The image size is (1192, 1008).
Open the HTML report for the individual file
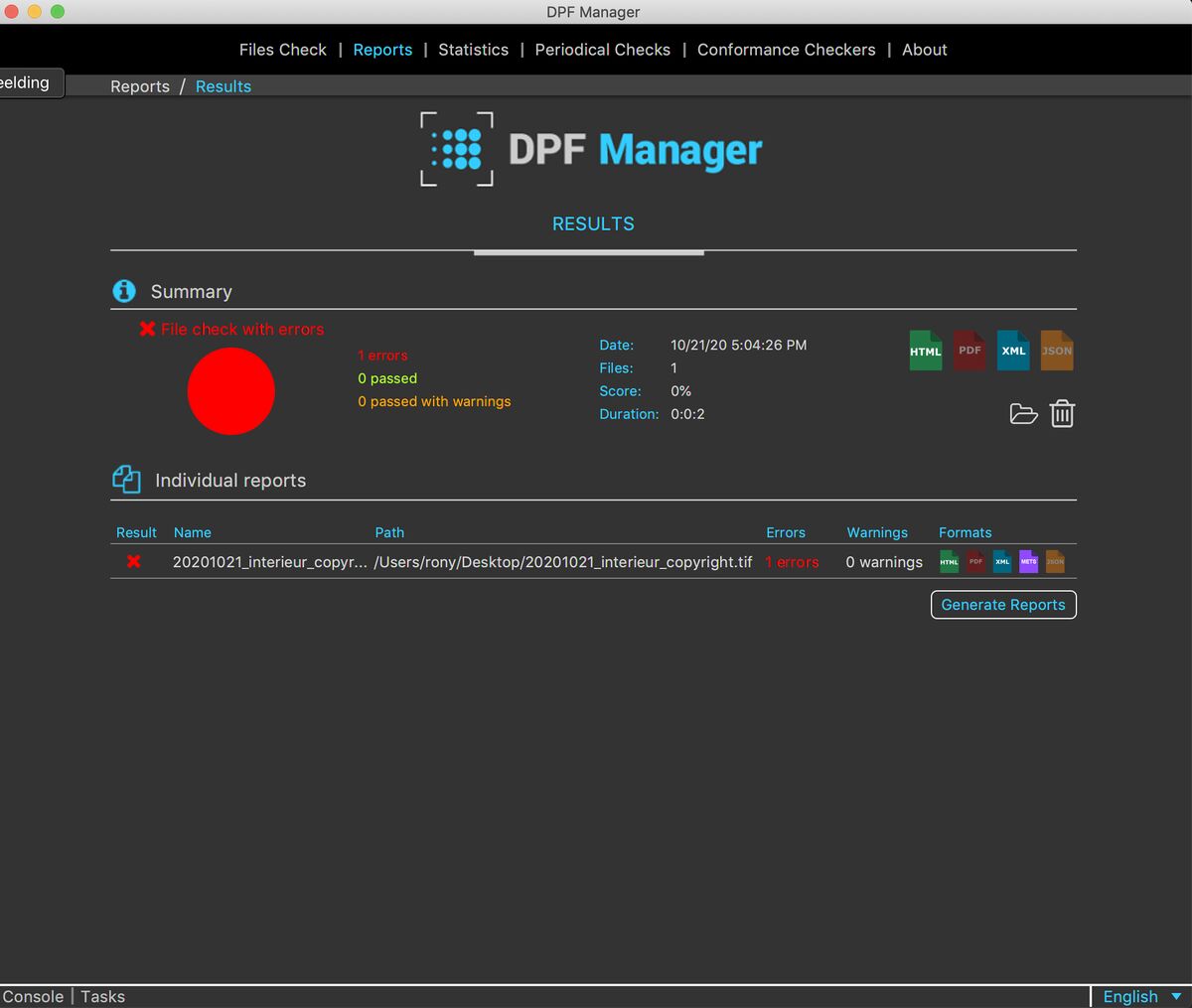[948, 561]
